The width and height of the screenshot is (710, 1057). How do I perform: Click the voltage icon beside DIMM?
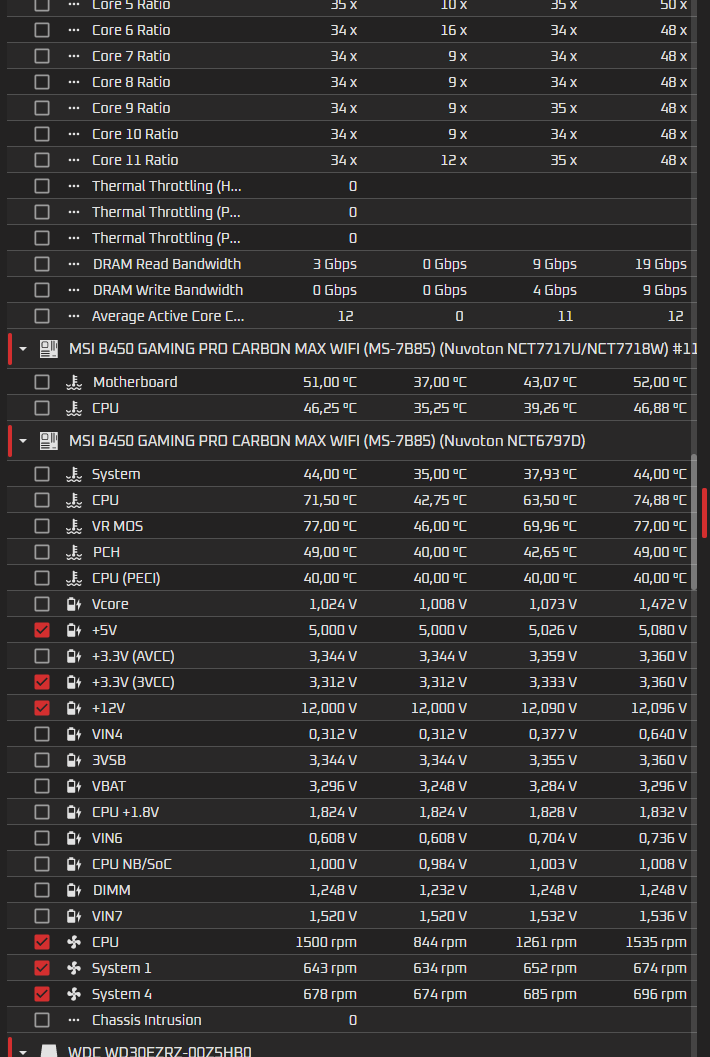pyautogui.click(x=73, y=890)
